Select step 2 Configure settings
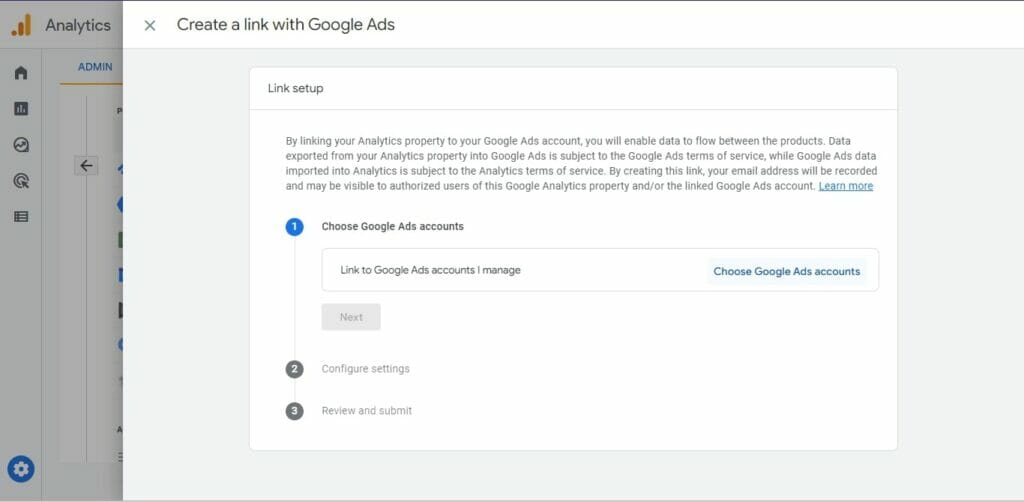The height and width of the screenshot is (502, 1024). pos(366,369)
